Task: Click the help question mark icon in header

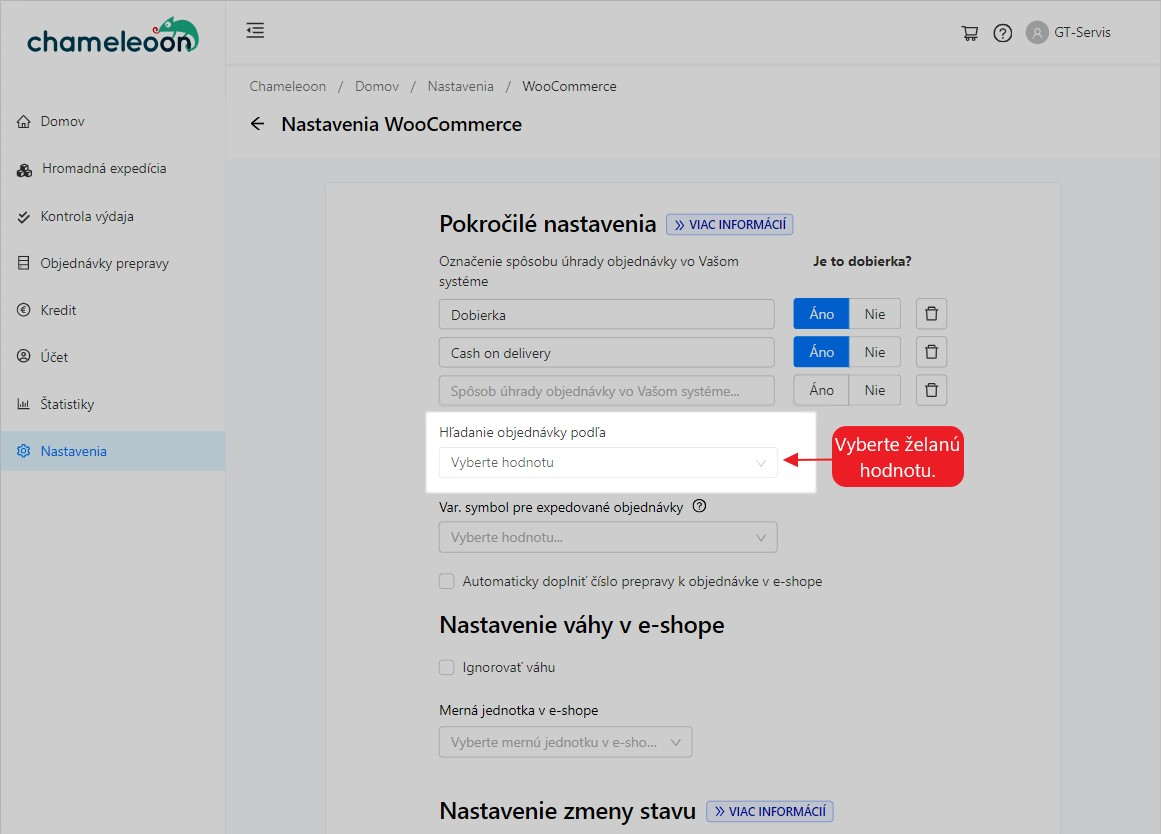Action: (x=1002, y=33)
